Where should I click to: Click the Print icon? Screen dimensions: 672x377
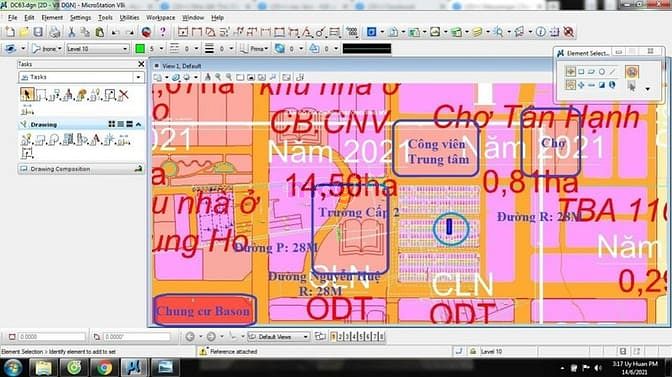[55, 32]
